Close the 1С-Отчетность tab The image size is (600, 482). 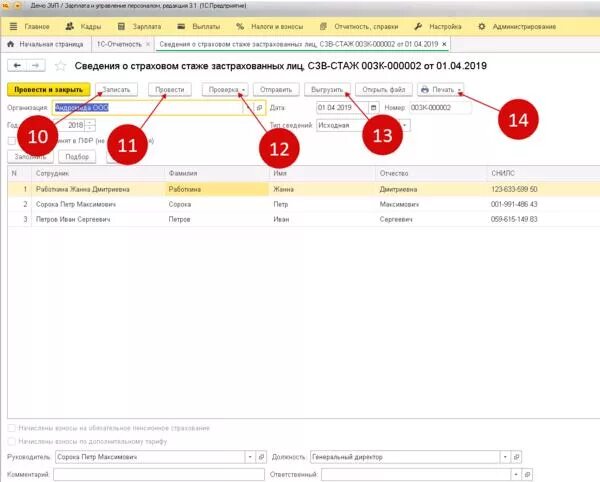148,44
